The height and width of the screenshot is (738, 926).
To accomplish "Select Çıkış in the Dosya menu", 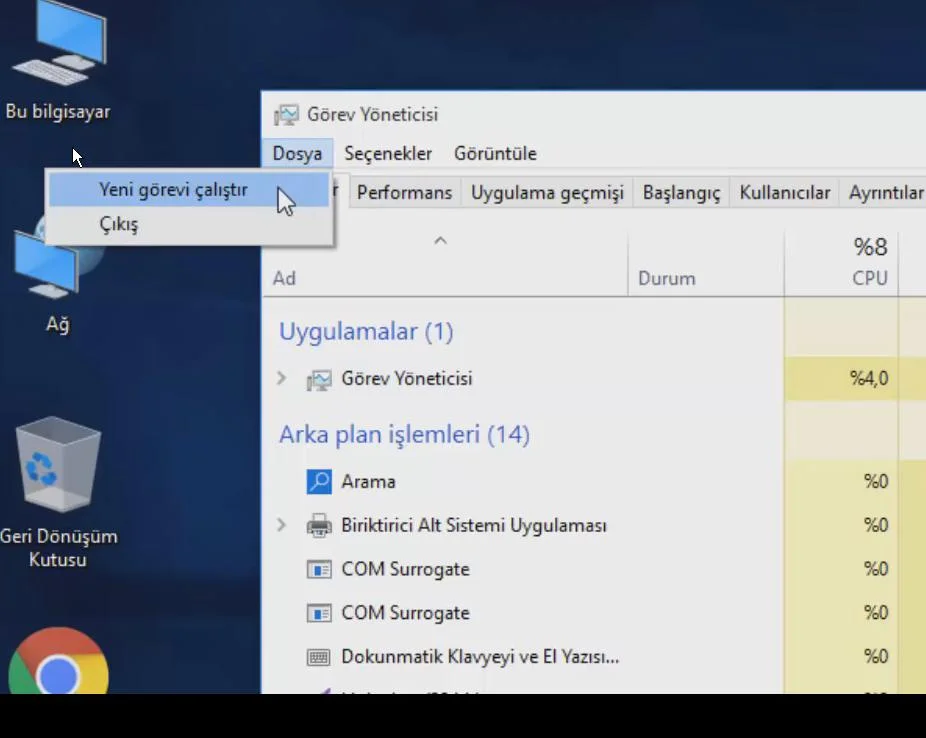I will [x=119, y=224].
